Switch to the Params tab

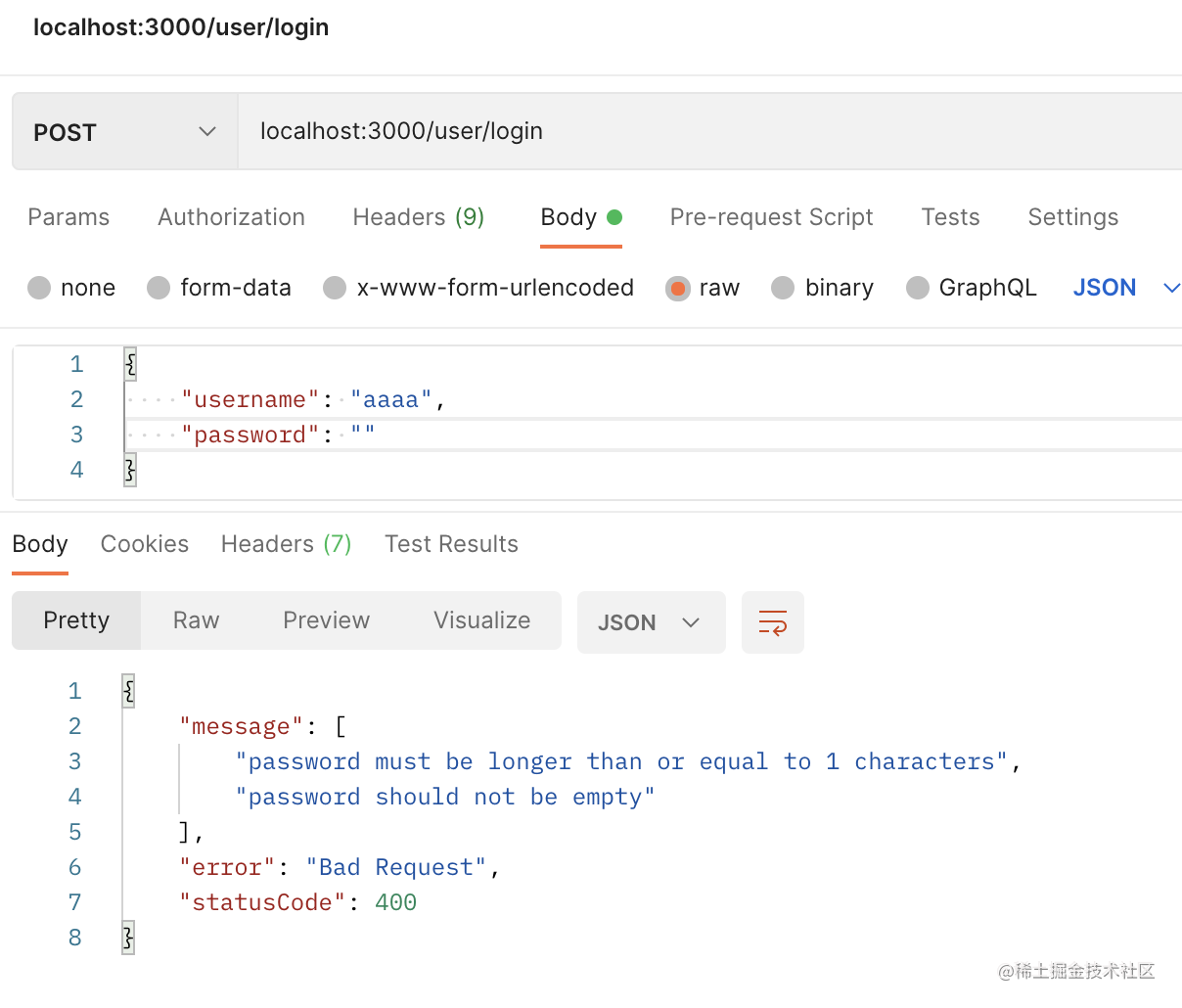(x=68, y=217)
